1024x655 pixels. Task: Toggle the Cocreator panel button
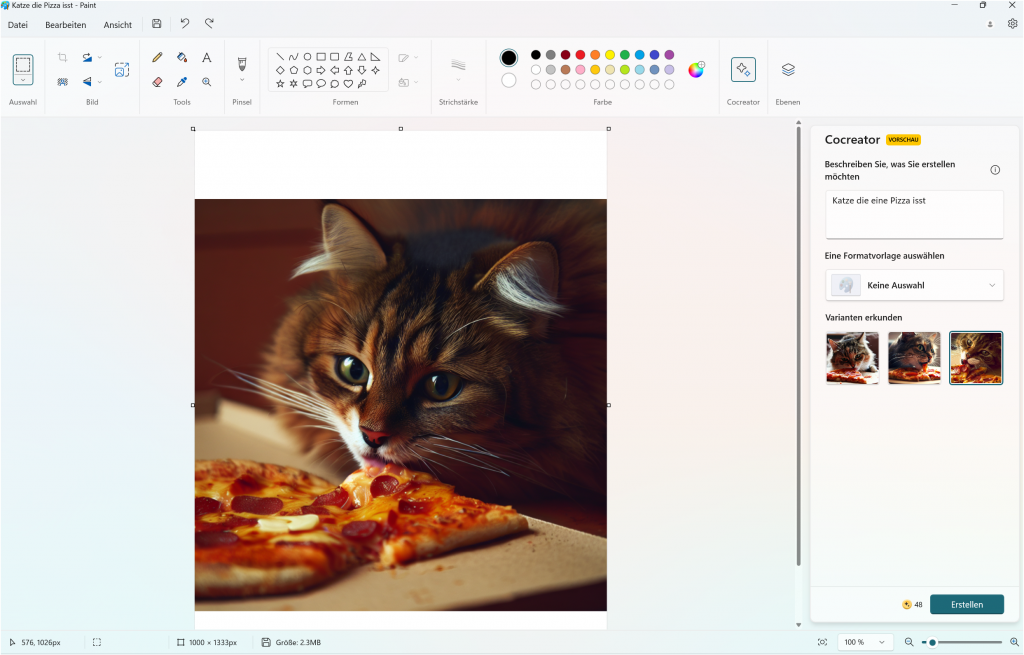tap(743, 69)
